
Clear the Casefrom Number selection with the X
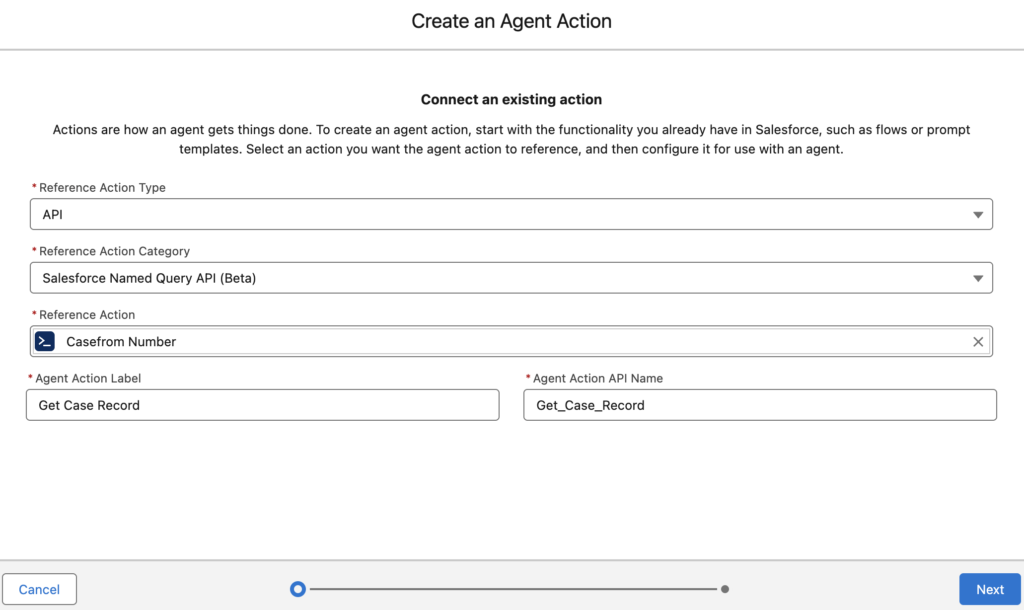[978, 340]
